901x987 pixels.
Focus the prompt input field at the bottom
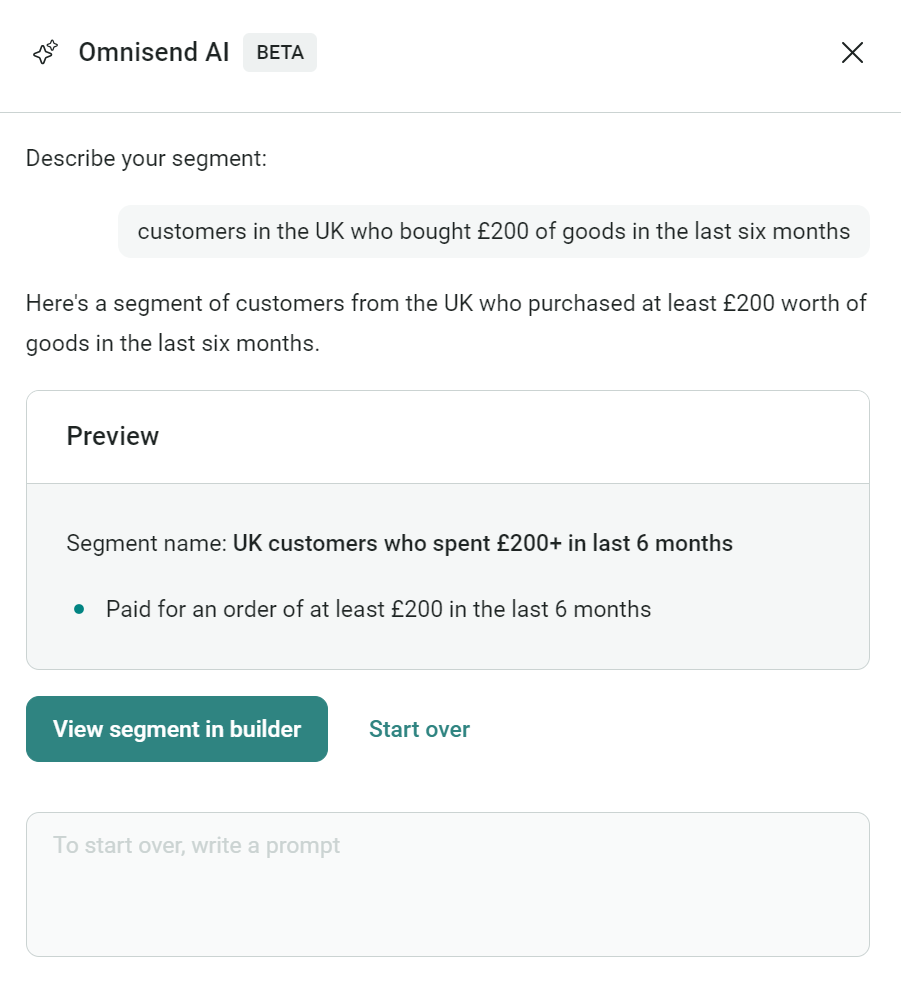447,883
